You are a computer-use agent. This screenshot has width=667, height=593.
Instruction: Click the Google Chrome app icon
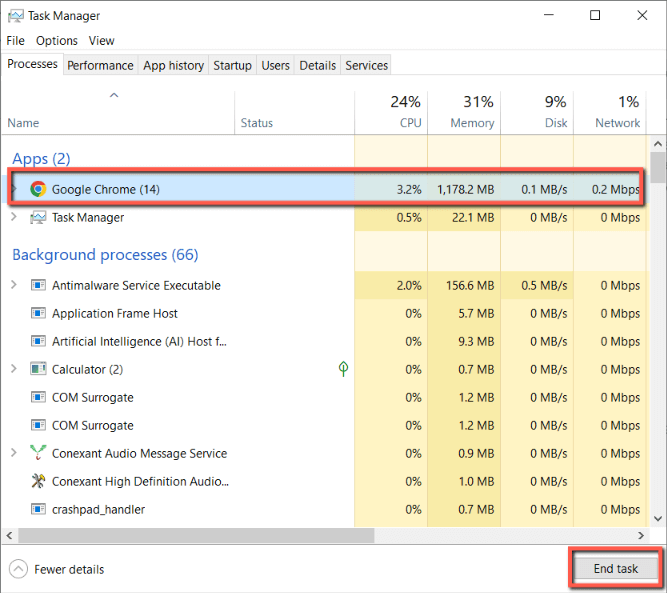pos(38,189)
